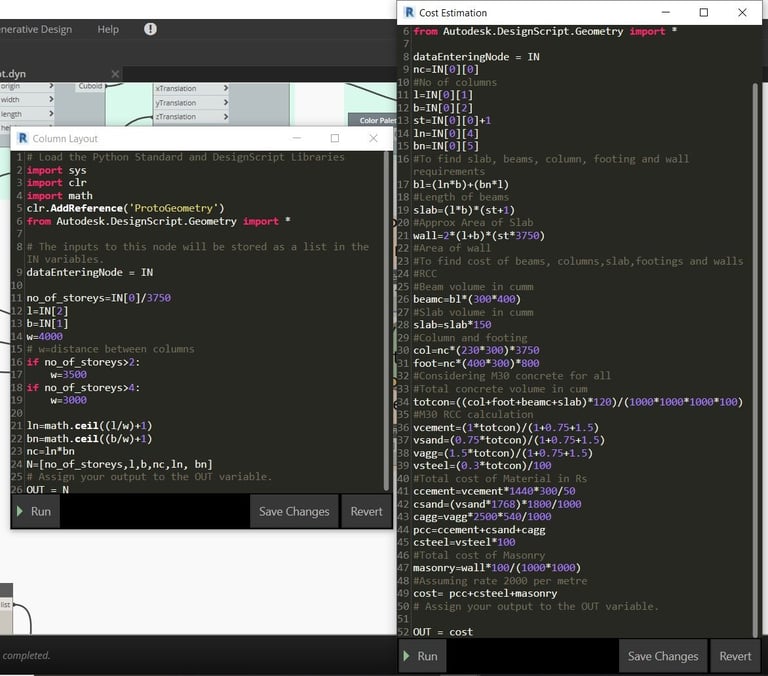Click the Column Layout editor vertical scrollbar
The width and height of the screenshot is (768, 676).
(x=386, y=321)
